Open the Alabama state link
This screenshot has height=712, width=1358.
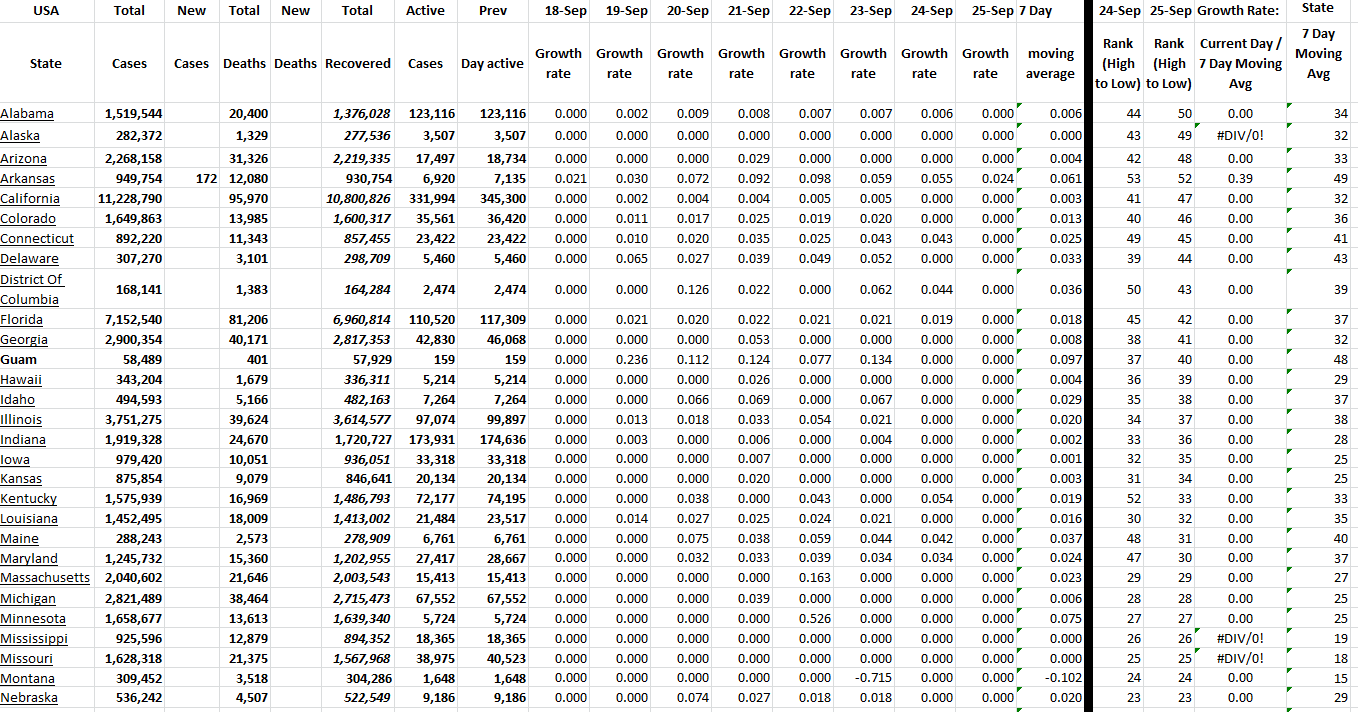27,114
